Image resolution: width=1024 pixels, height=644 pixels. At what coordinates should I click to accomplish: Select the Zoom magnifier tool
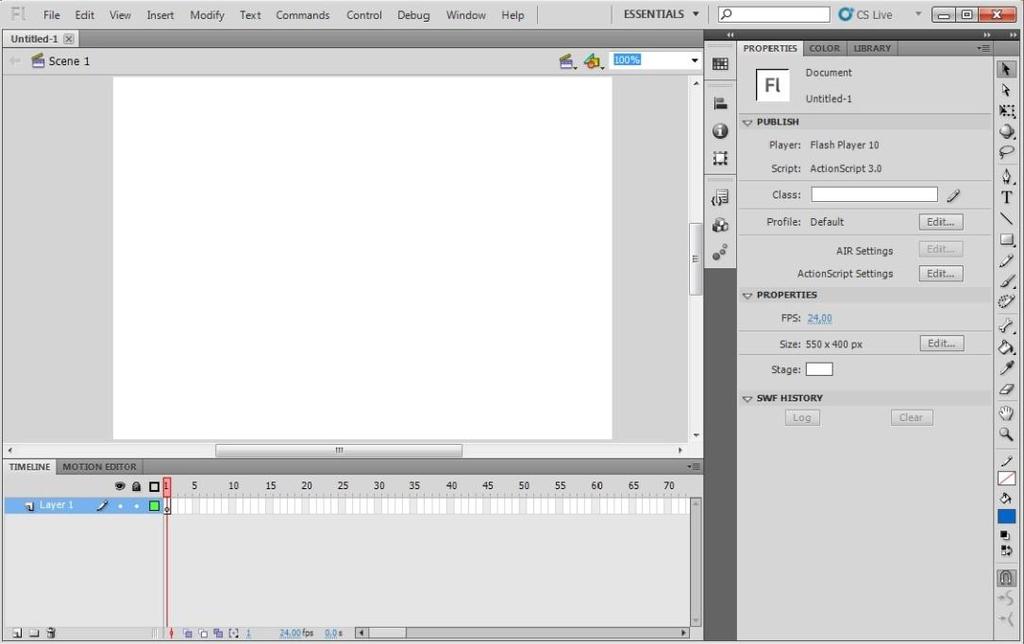pyautogui.click(x=1006, y=434)
